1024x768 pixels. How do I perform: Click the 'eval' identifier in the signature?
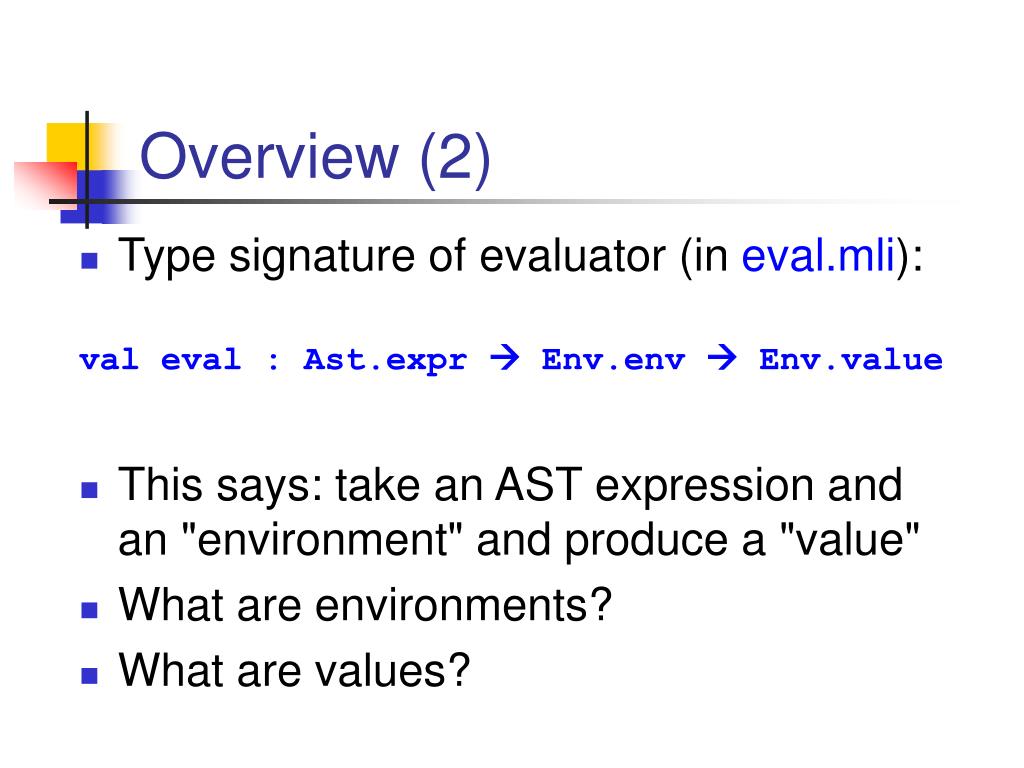[x=201, y=360]
